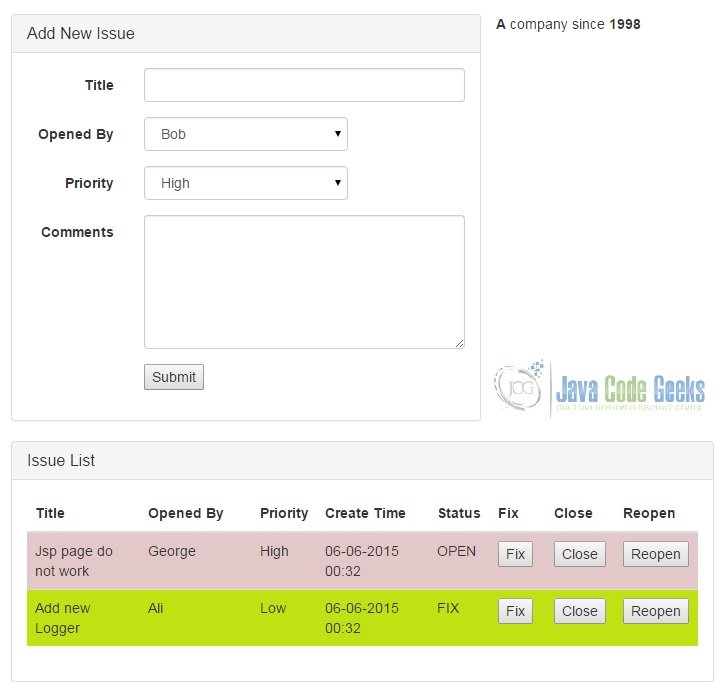Click the Issue List panel heading
The image size is (717, 682).
coord(362,460)
